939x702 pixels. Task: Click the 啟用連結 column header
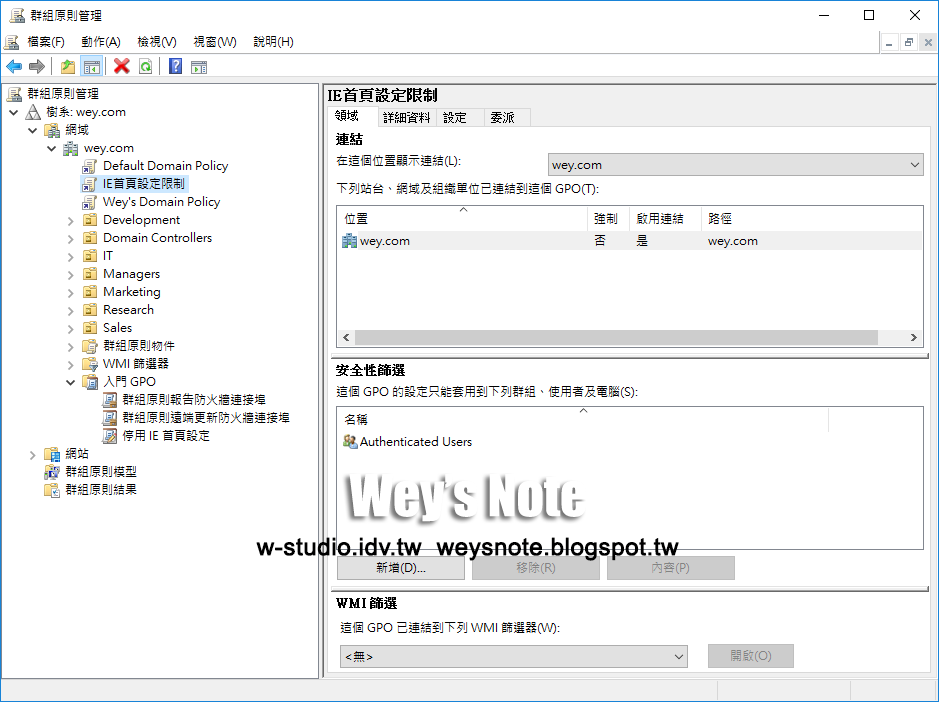coord(665,219)
